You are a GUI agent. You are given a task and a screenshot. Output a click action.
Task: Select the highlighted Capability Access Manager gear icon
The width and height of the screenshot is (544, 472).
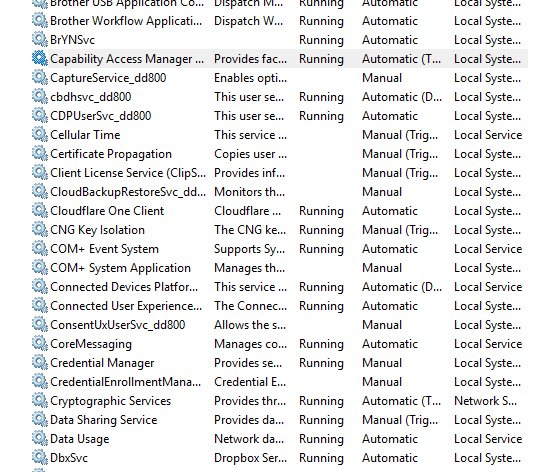coord(40,59)
